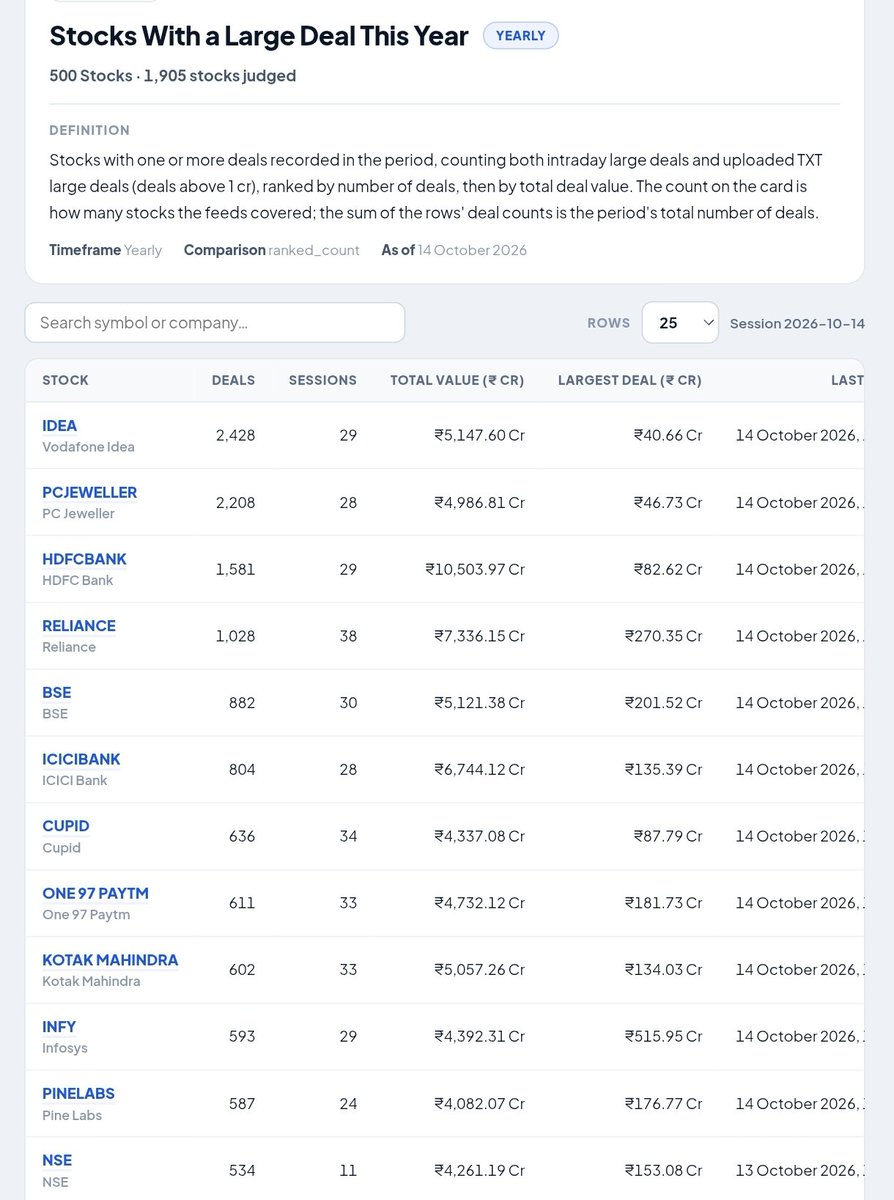The image size is (894, 1200).
Task: Select NSE sessions value 11
Action: (x=349, y=1171)
